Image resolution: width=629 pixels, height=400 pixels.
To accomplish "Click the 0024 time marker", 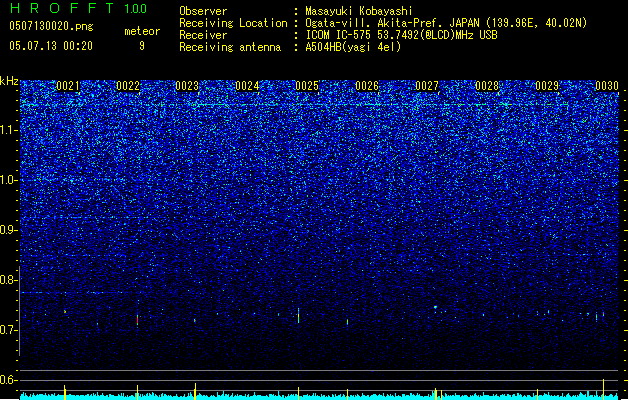I will (x=247, y=86).
